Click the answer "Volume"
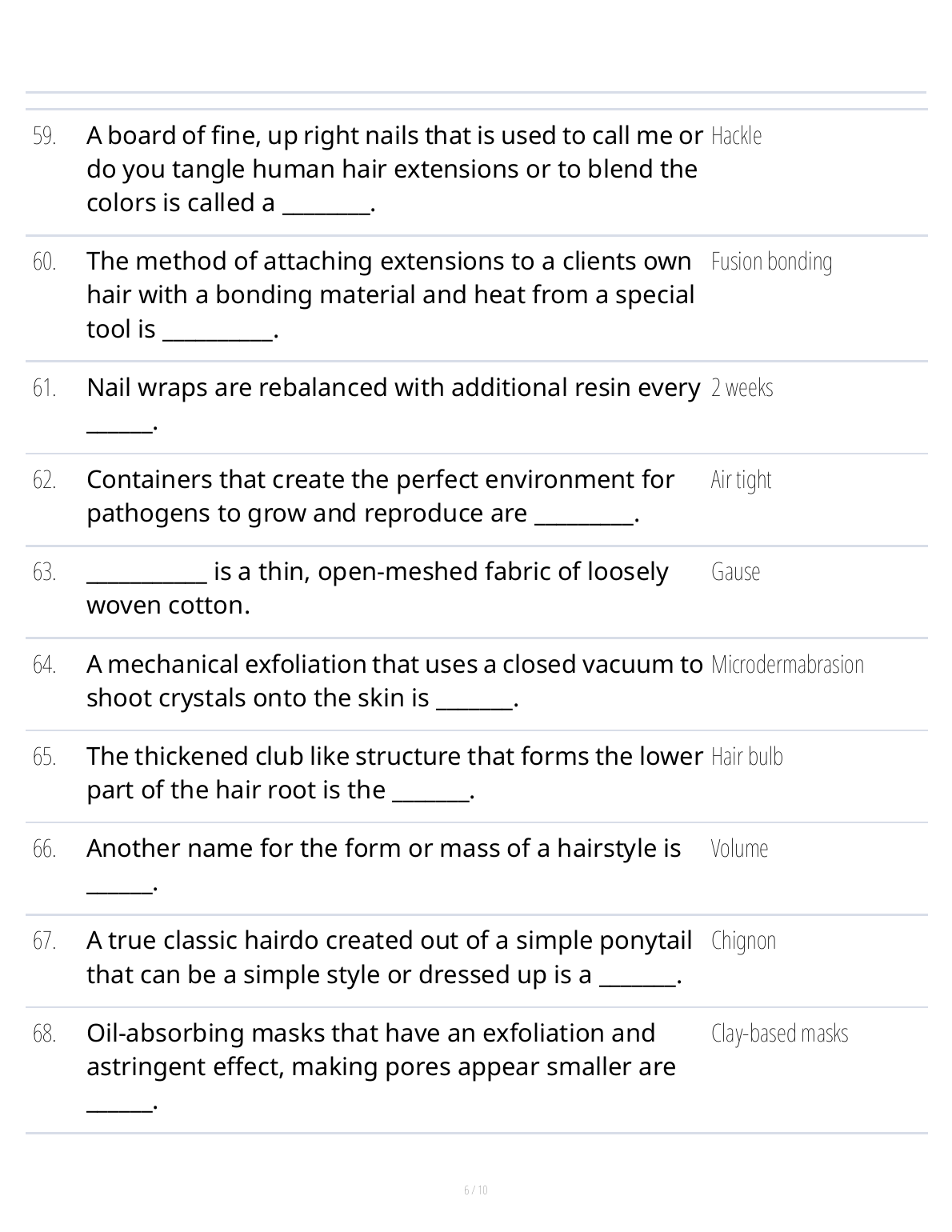This screenshot has width=952, height=1232. (x=739, y=849)
